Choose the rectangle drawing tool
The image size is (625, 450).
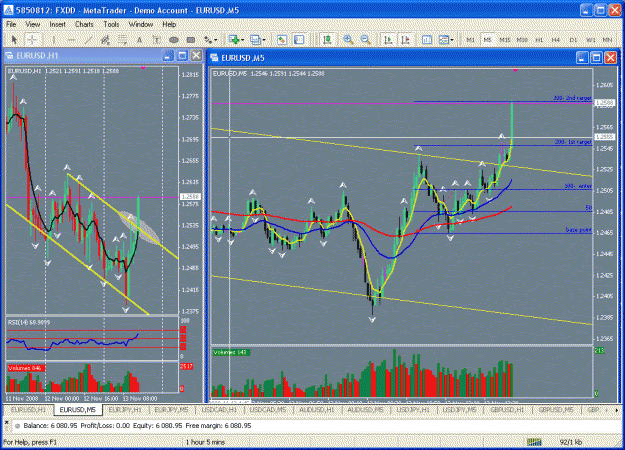[x=191, y=40]
